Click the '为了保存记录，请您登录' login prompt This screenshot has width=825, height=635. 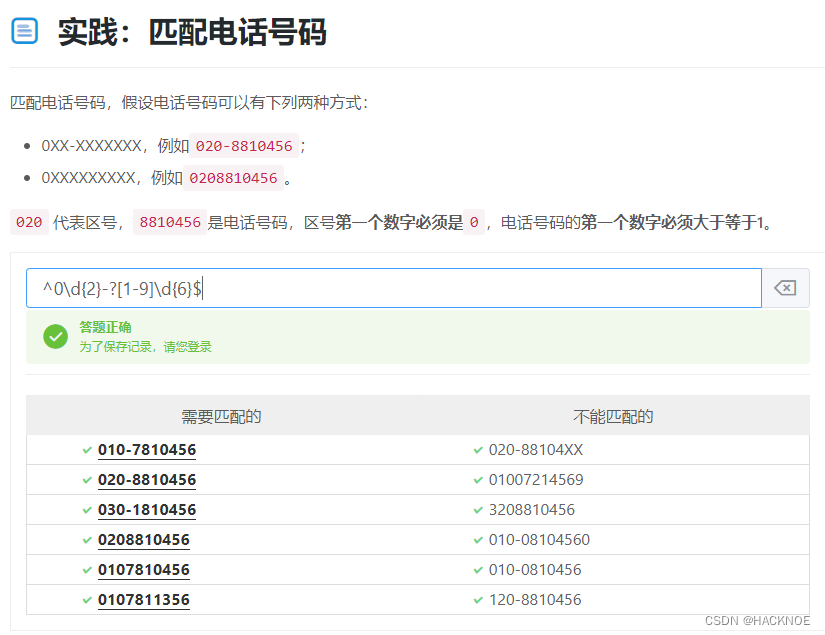(x=145, y=347)
